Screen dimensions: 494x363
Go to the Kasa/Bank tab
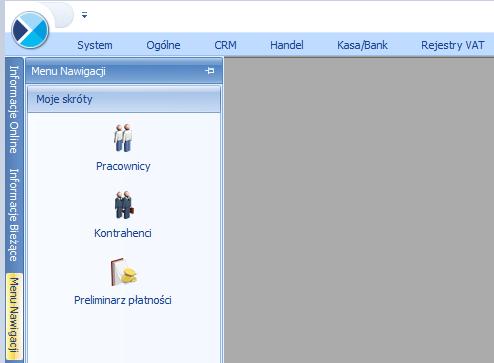(x=362, y=45)
